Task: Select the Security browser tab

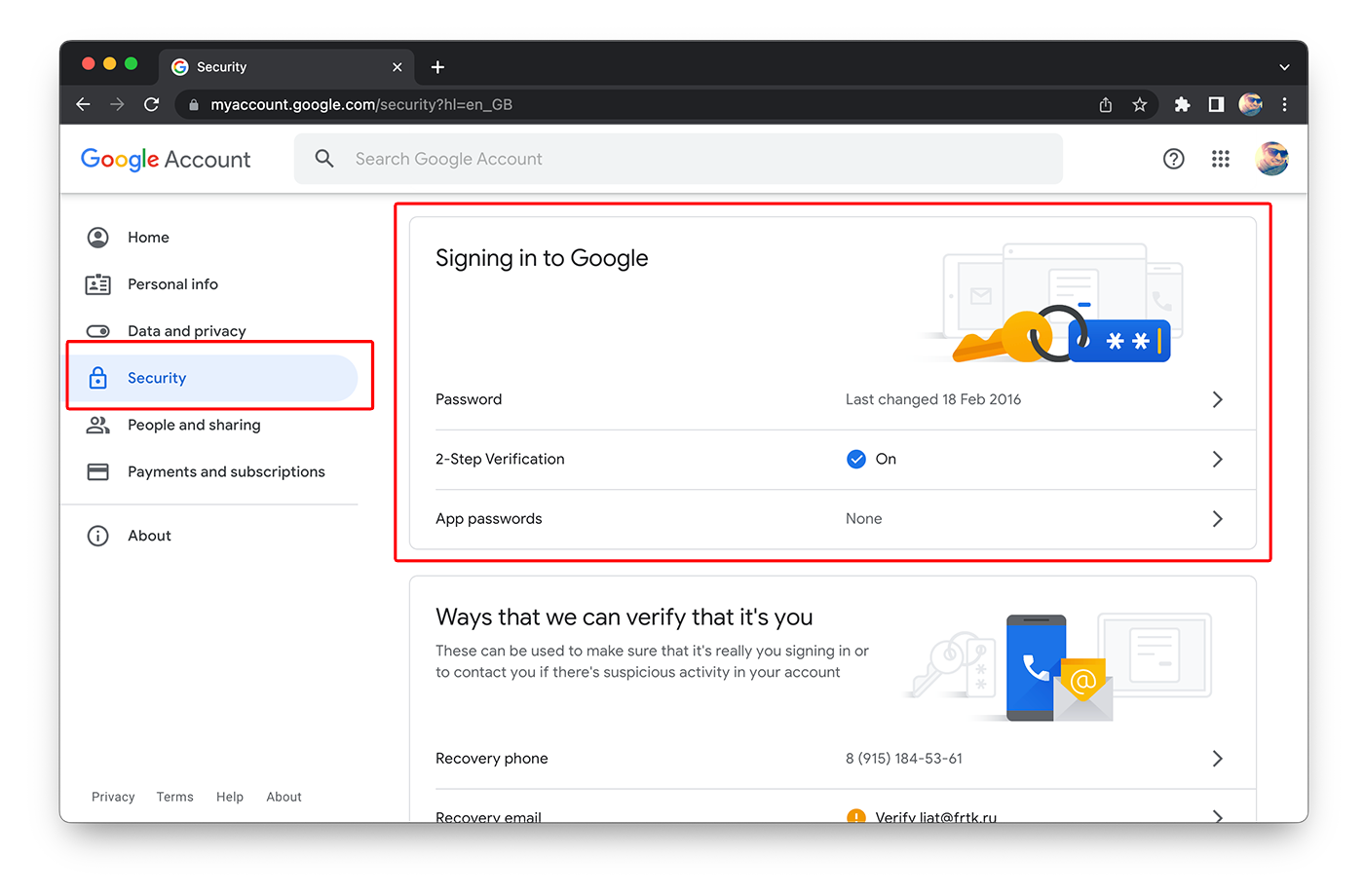Action: [x=286, y=67]
